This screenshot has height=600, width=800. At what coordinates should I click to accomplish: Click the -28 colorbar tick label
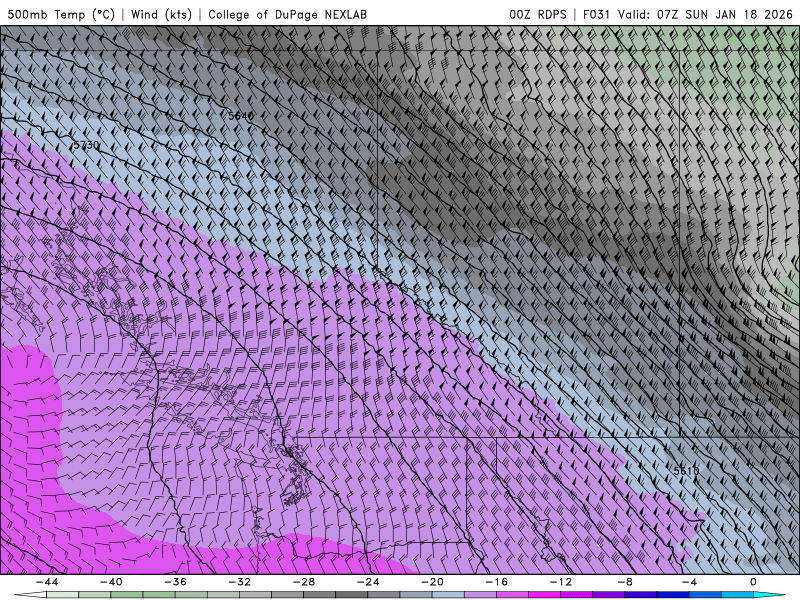click(304, 582)
